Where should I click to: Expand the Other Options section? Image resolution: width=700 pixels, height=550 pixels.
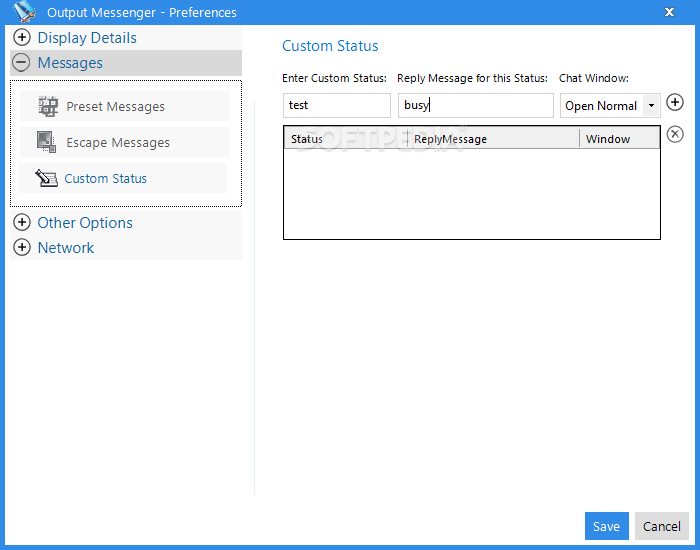(x=22, y=223)
